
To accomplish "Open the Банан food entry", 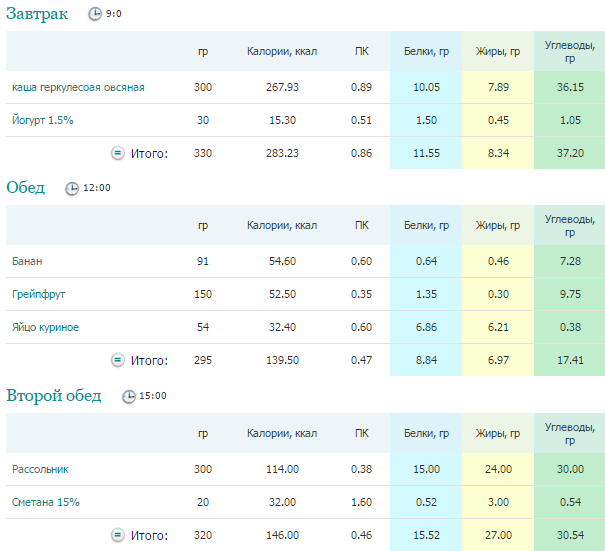I will pyautogui.click(x=27, y=261).
